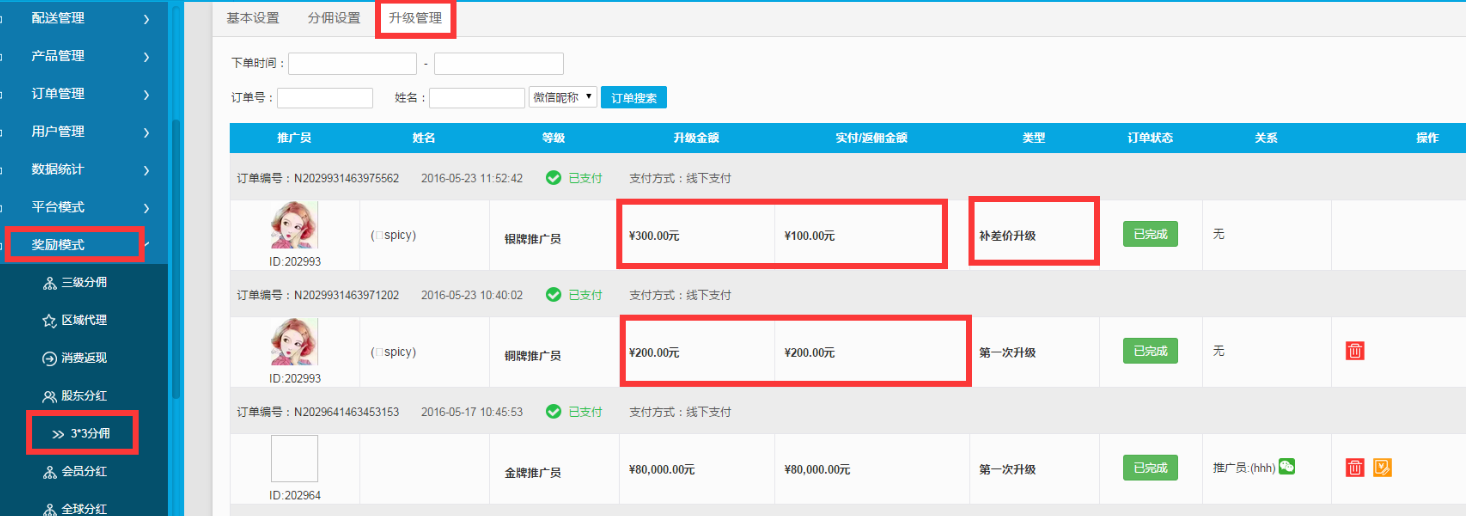Select the 升级管理 tab

[415, 18]
